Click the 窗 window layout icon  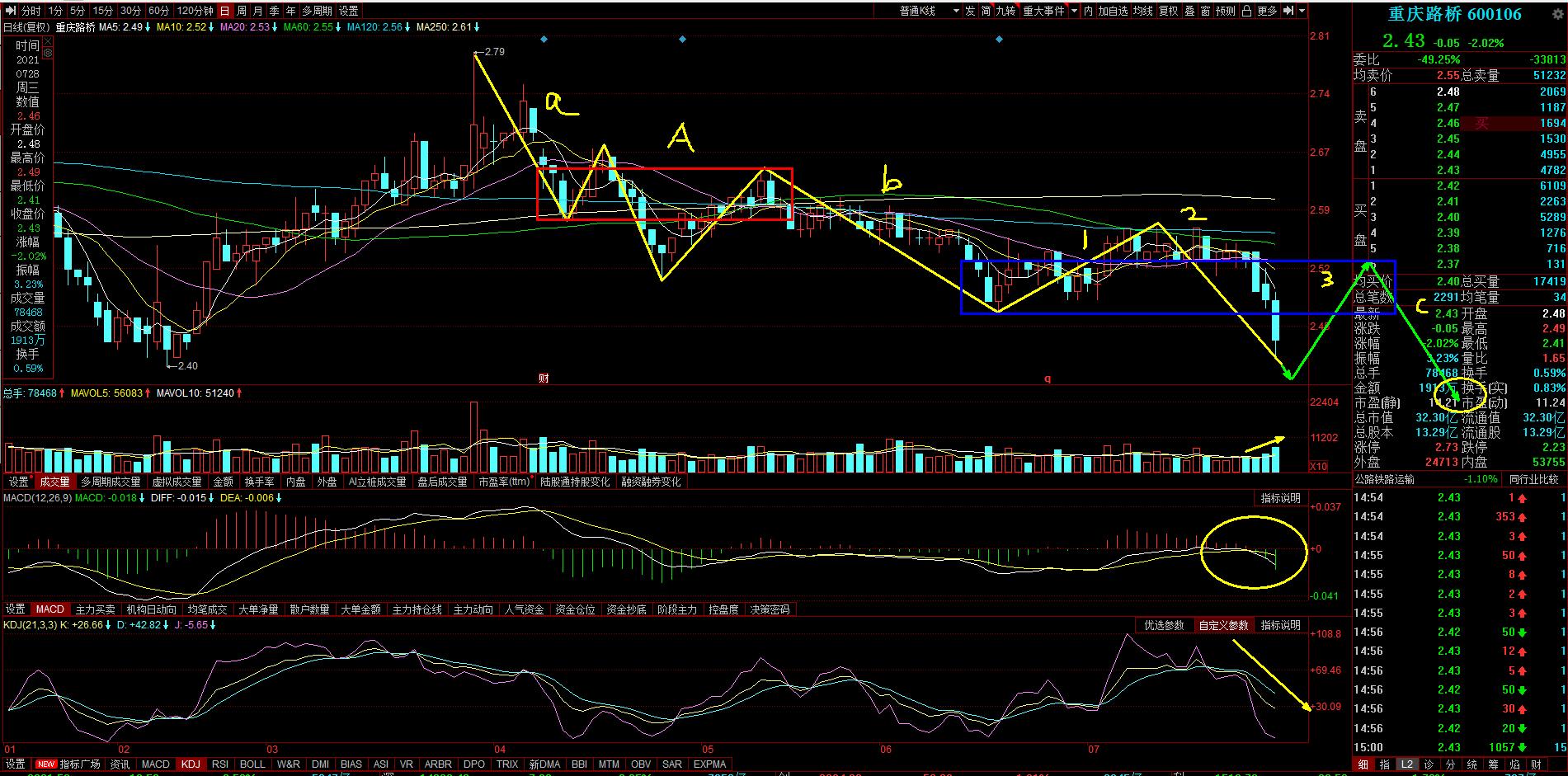(1206, 11)
